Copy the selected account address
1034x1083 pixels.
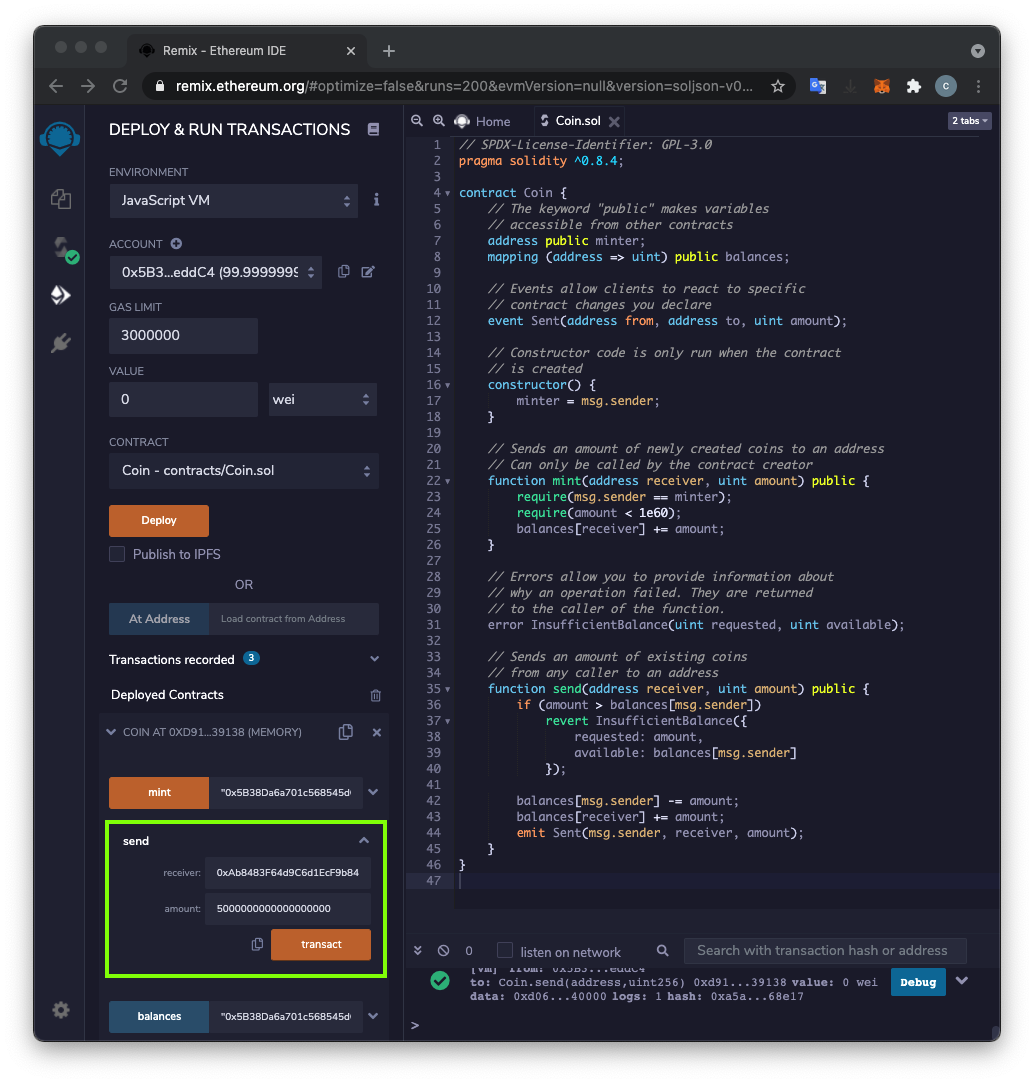tap(343, 271)
